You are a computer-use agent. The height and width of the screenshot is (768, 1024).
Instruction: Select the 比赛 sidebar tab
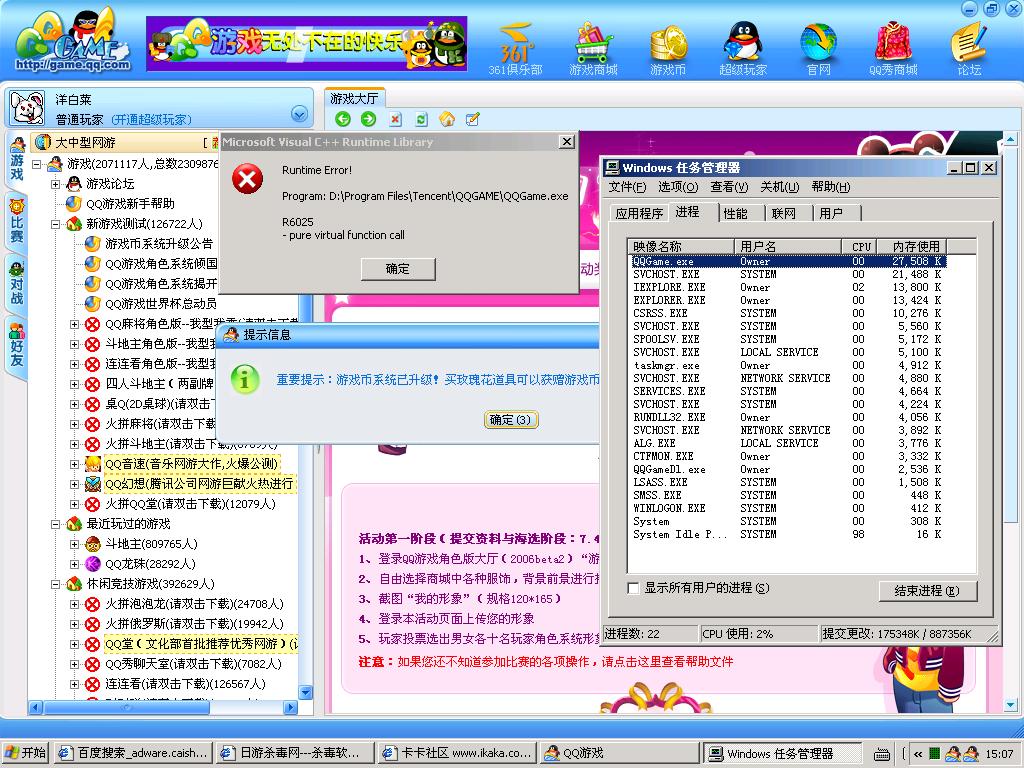point(16,221)
